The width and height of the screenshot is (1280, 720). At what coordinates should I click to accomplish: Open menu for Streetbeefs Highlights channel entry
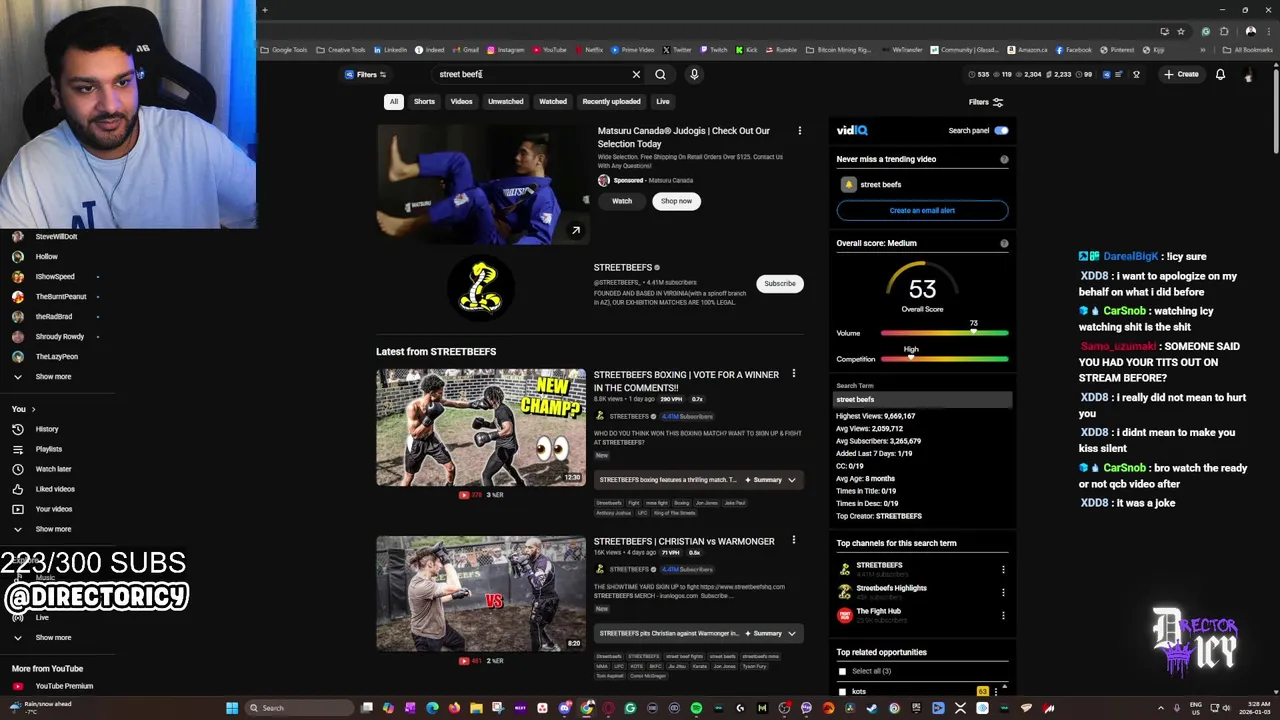point(1003,592)
